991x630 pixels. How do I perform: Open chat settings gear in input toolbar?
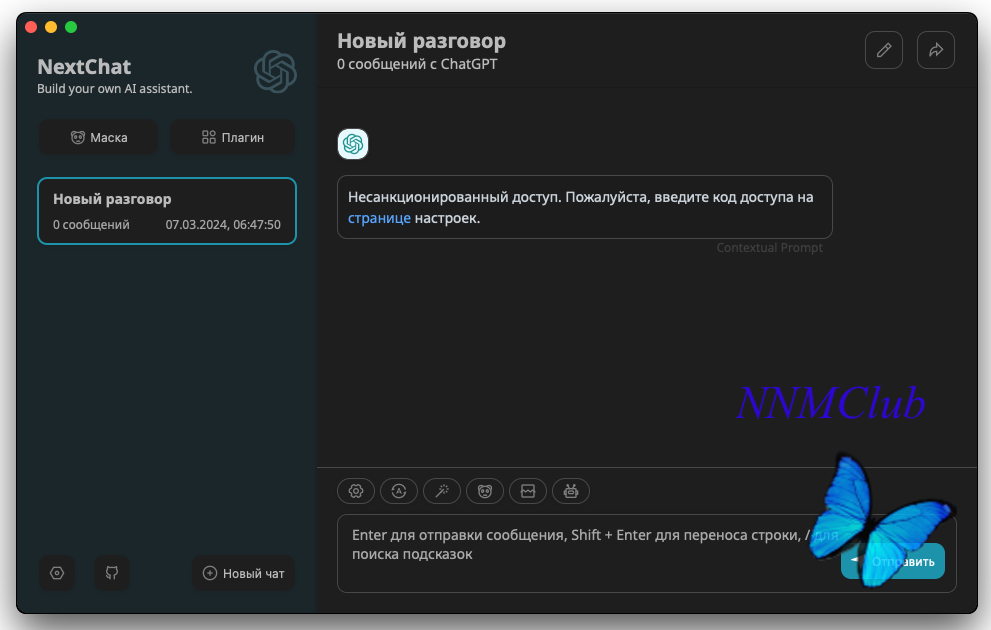click(x=356, y=491)
